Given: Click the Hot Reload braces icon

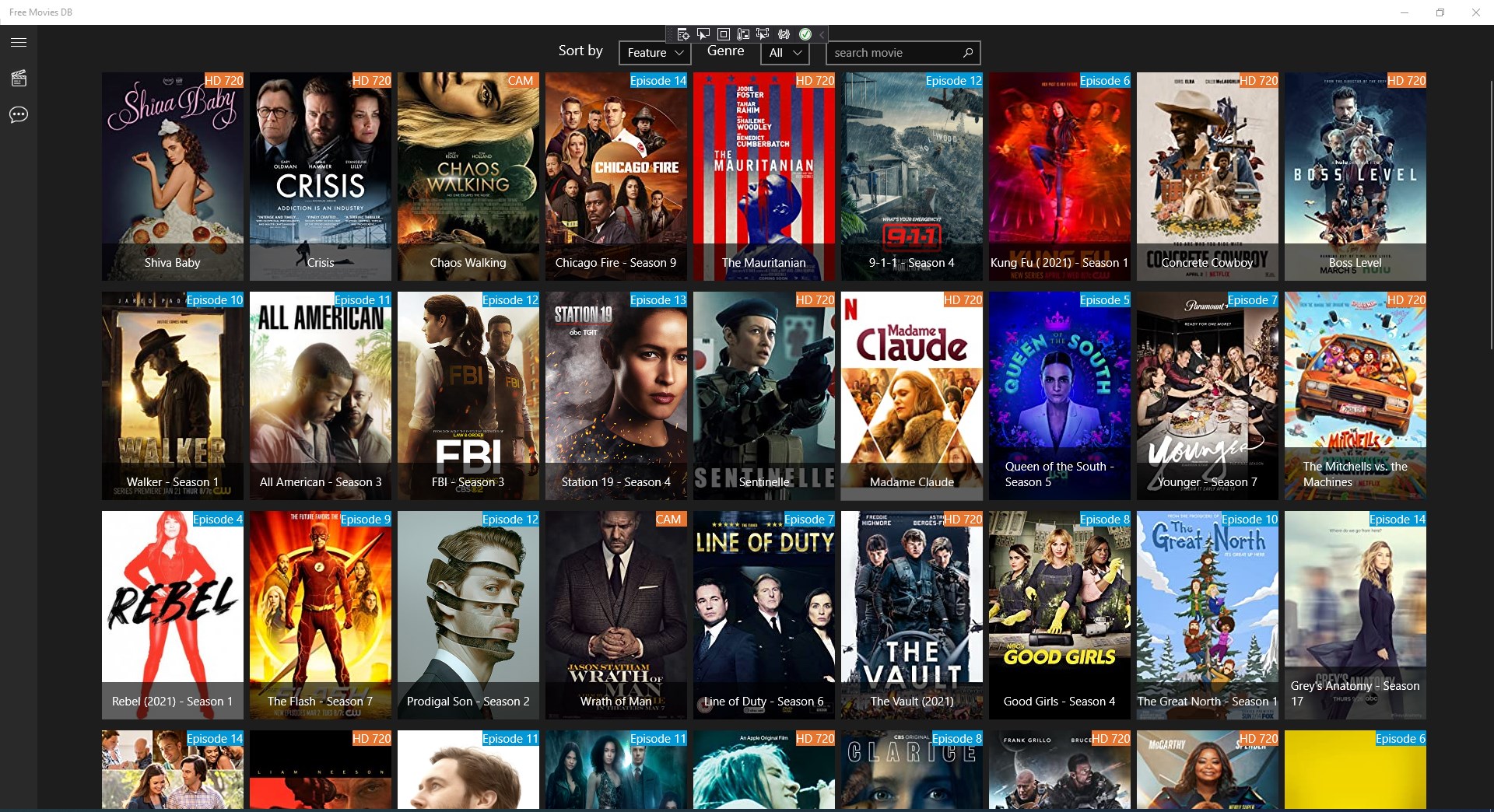Looking at the screenshot, I should [784, 34].
